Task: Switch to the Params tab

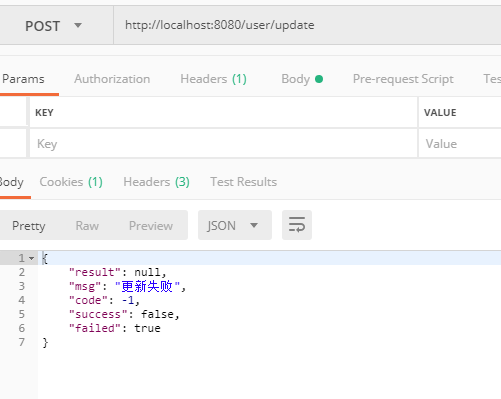Action: [x=23, y=79]
